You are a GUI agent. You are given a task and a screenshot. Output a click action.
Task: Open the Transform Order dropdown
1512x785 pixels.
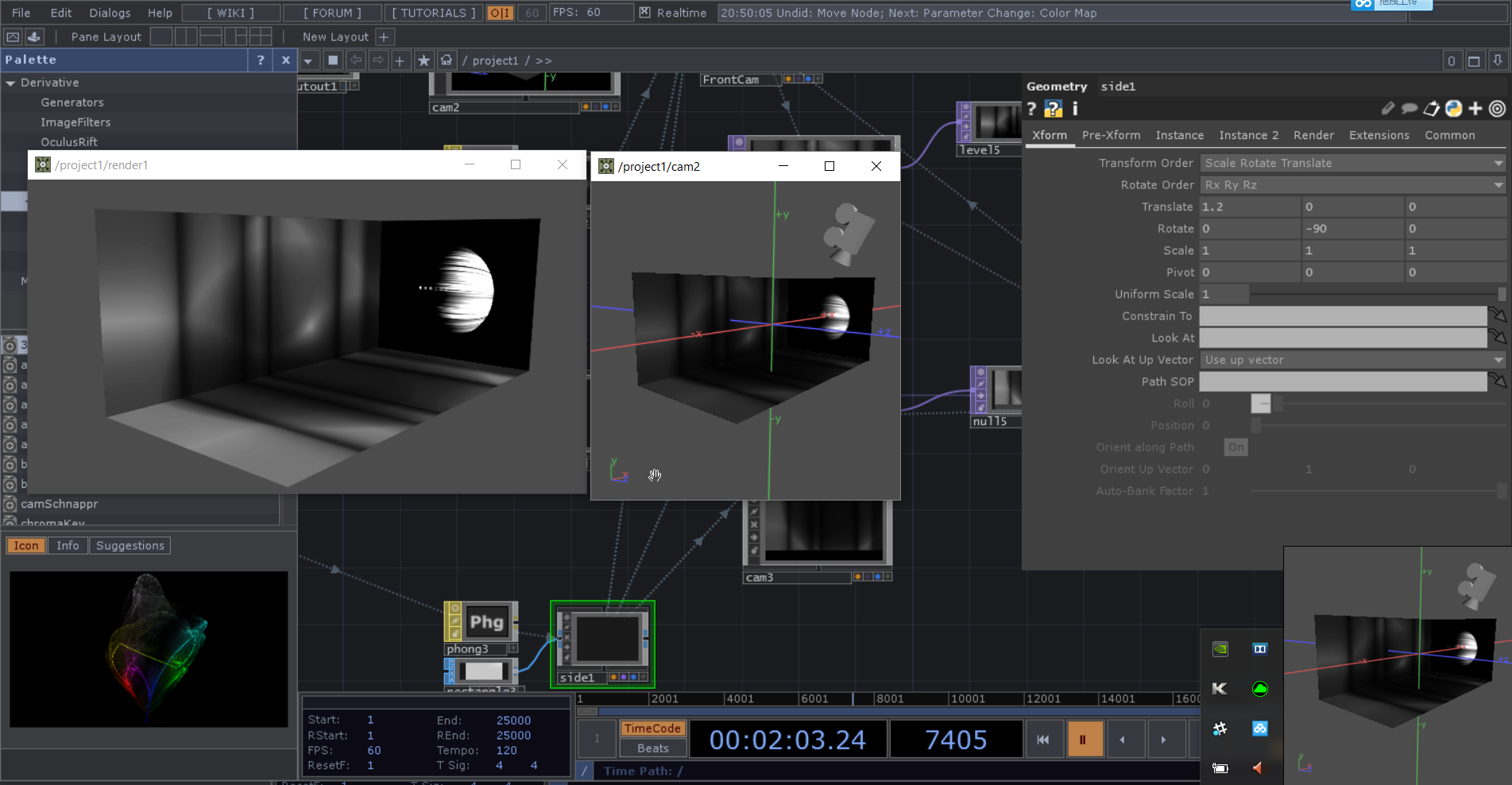pyautogui.click(x=1353, y=163)
